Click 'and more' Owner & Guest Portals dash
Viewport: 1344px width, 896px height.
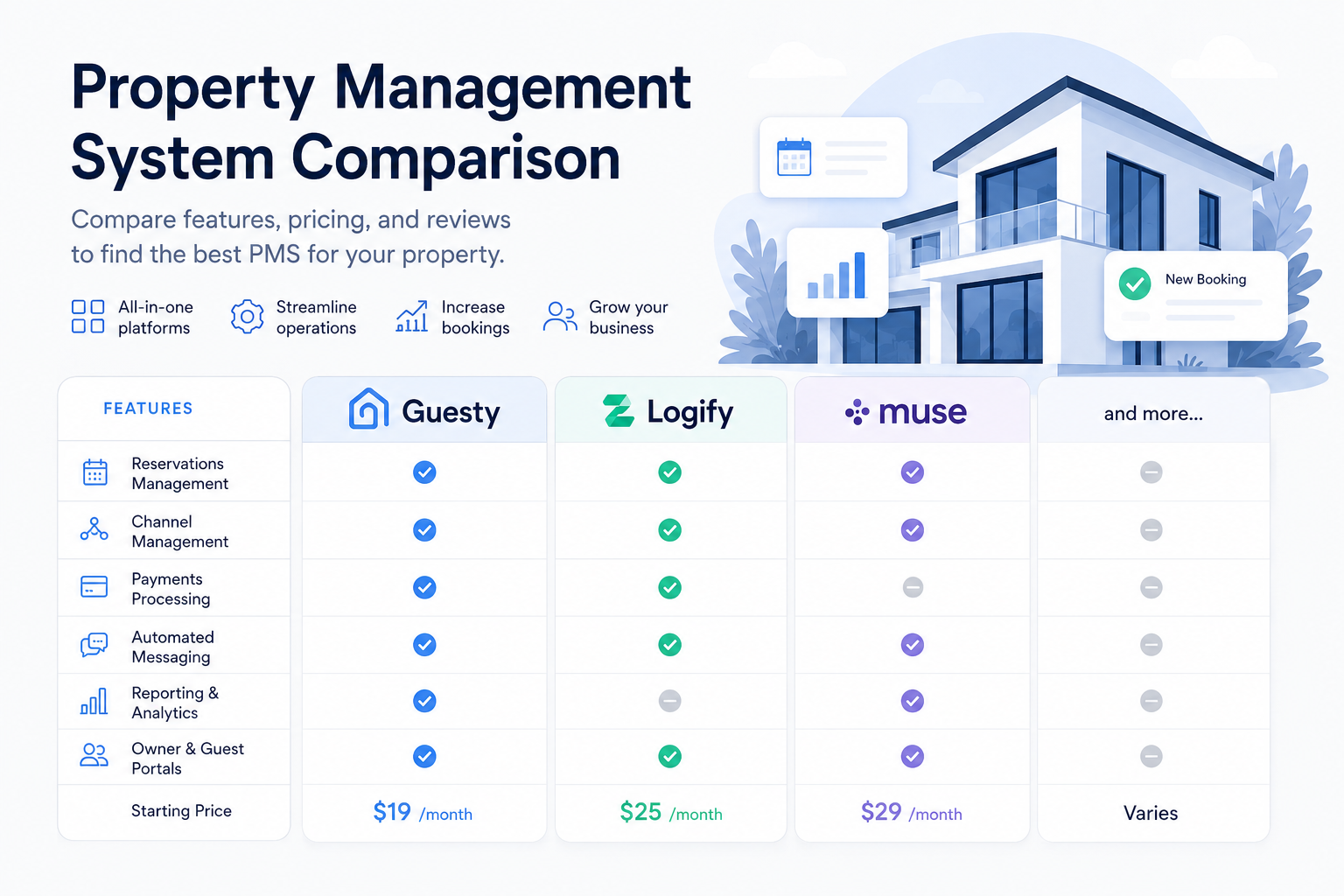(1151, 757)
